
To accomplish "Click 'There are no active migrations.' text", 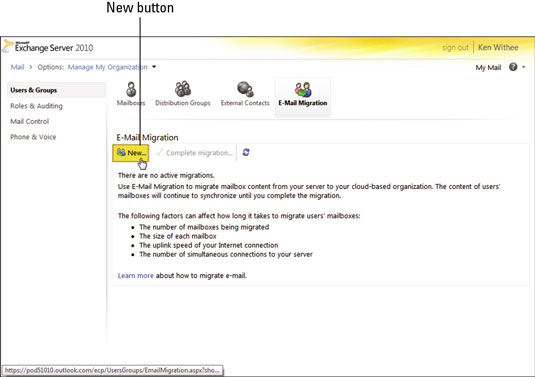I will (x=166, y=175).
